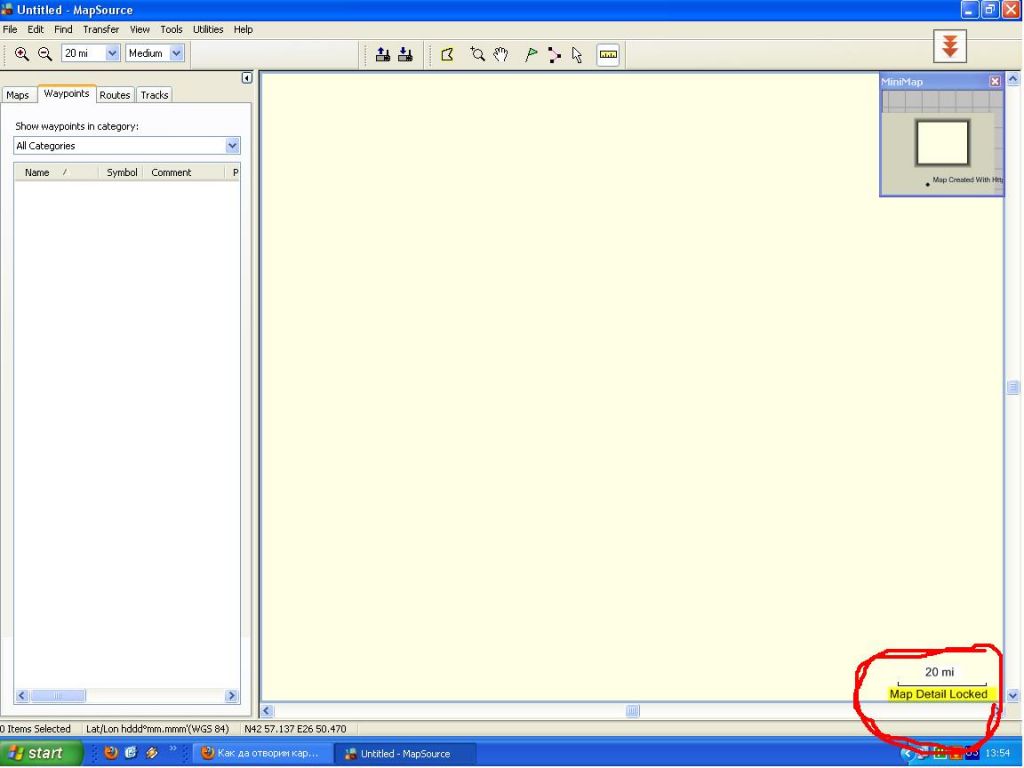
Task: Open the Help menu
Action: pyautogui.click(x=243, y=29)
